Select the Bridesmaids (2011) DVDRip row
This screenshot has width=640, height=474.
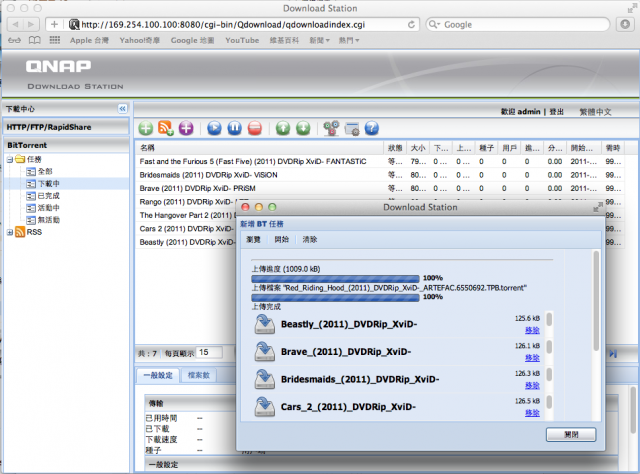pyautogui.click(x=378, y=175)
